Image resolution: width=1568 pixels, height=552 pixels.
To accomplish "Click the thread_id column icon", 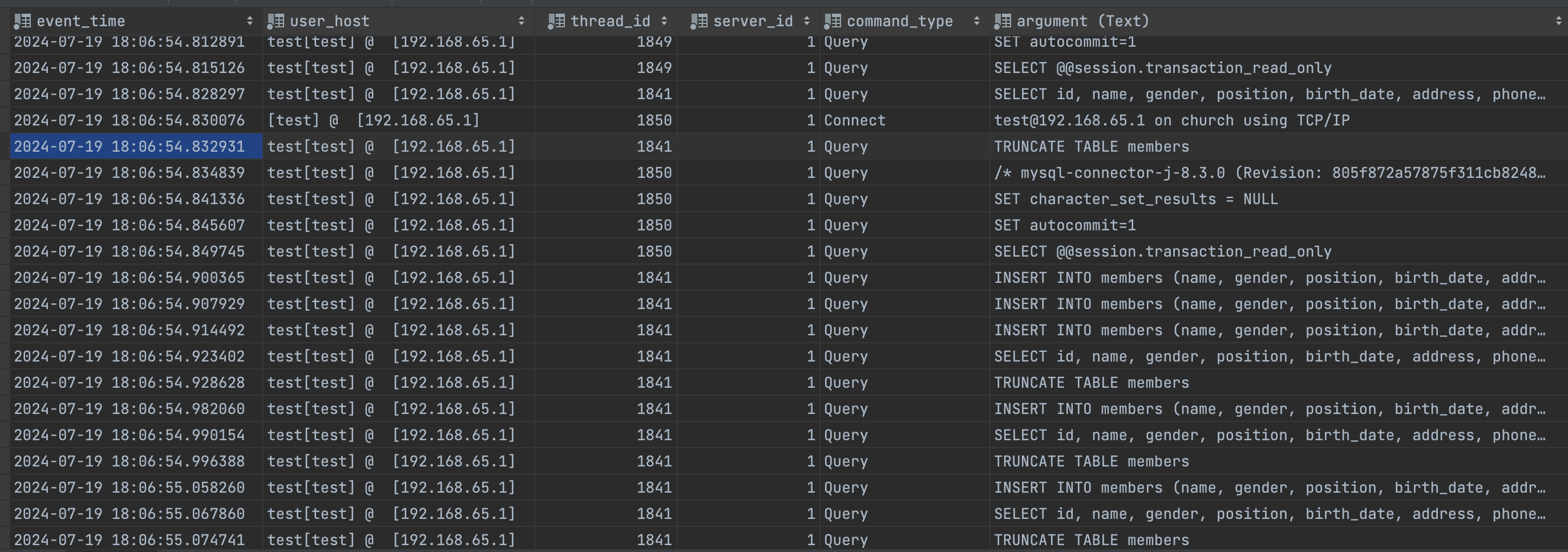I will click(x=556, y=21).
